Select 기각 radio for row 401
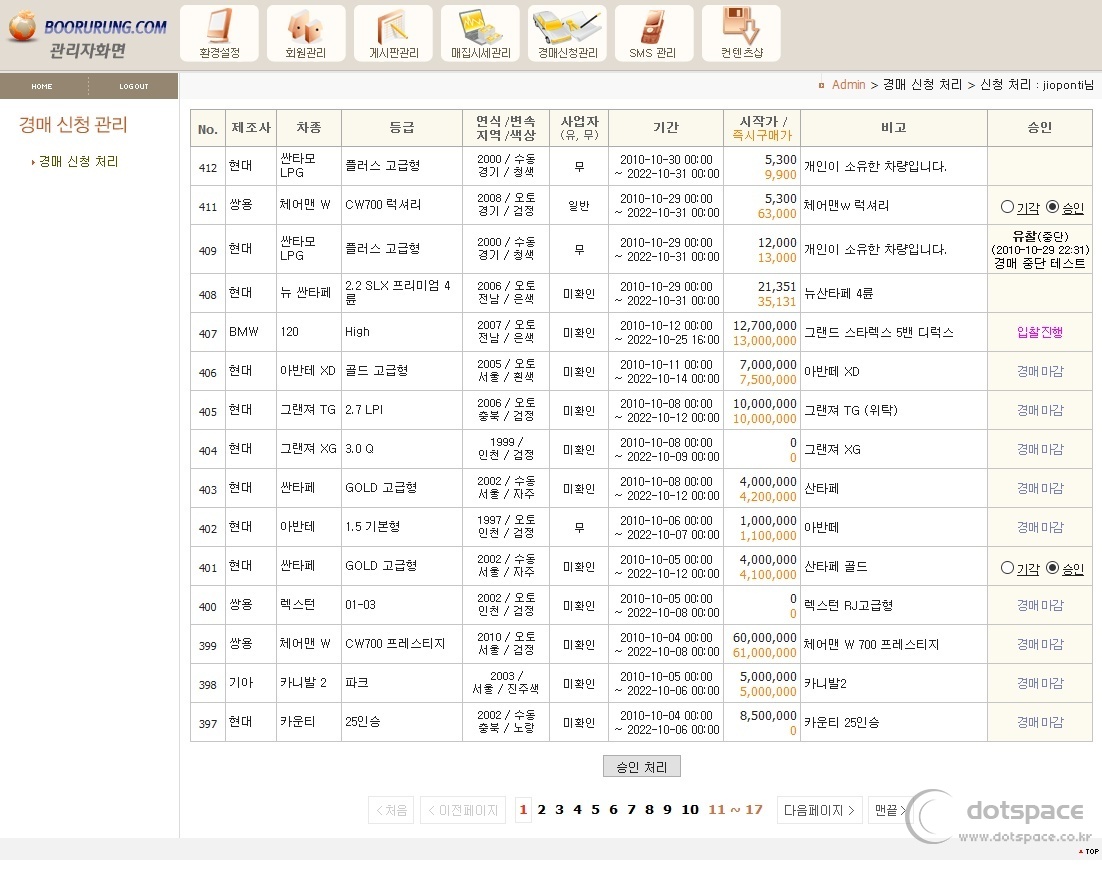Screen dimensions: 1102x894 [x=1008, y=566]
